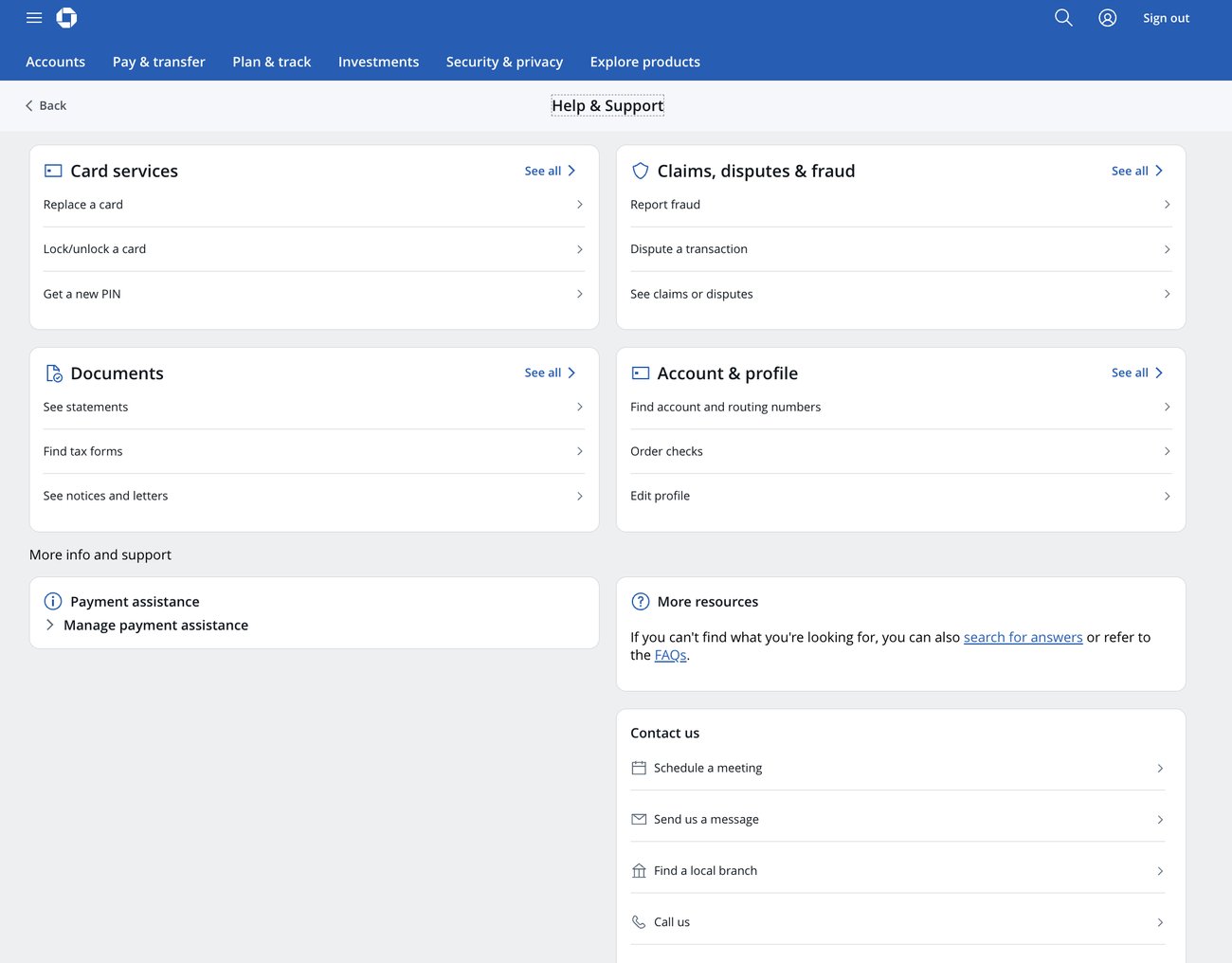
Task: Open the user profile icon
Action: [x=1107, y=18]
